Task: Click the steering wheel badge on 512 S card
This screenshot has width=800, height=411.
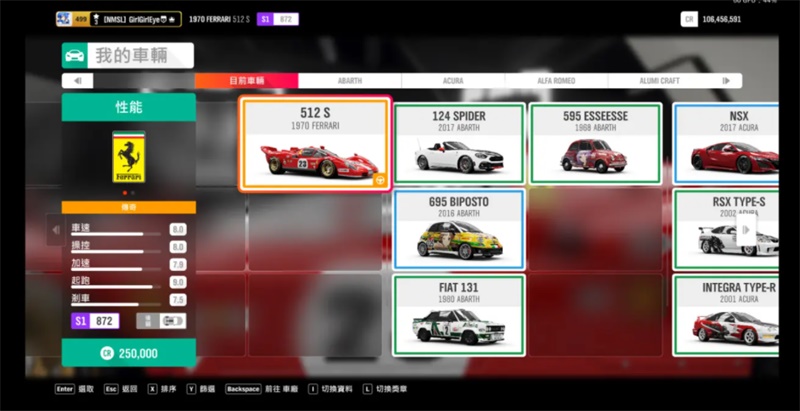Action: point(380,179)
